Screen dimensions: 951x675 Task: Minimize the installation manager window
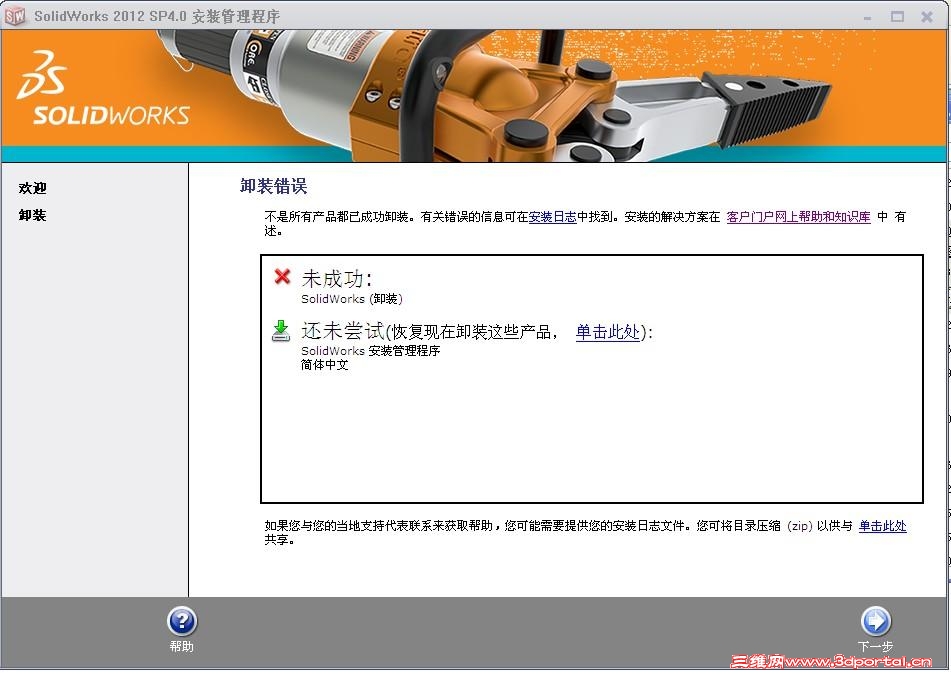click(867, 17)
